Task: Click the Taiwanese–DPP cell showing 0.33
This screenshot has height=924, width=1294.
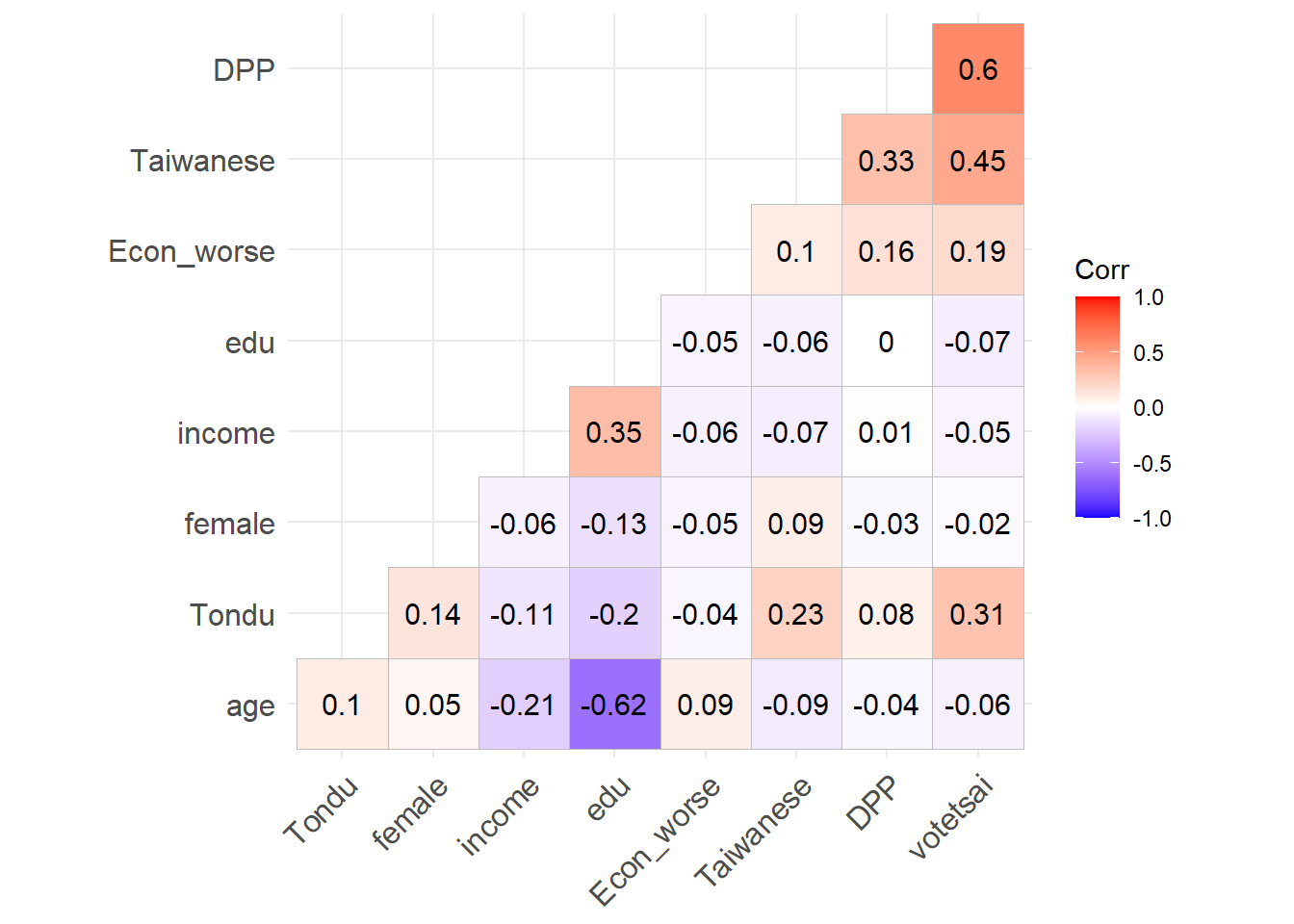Action: coord(887,160)
